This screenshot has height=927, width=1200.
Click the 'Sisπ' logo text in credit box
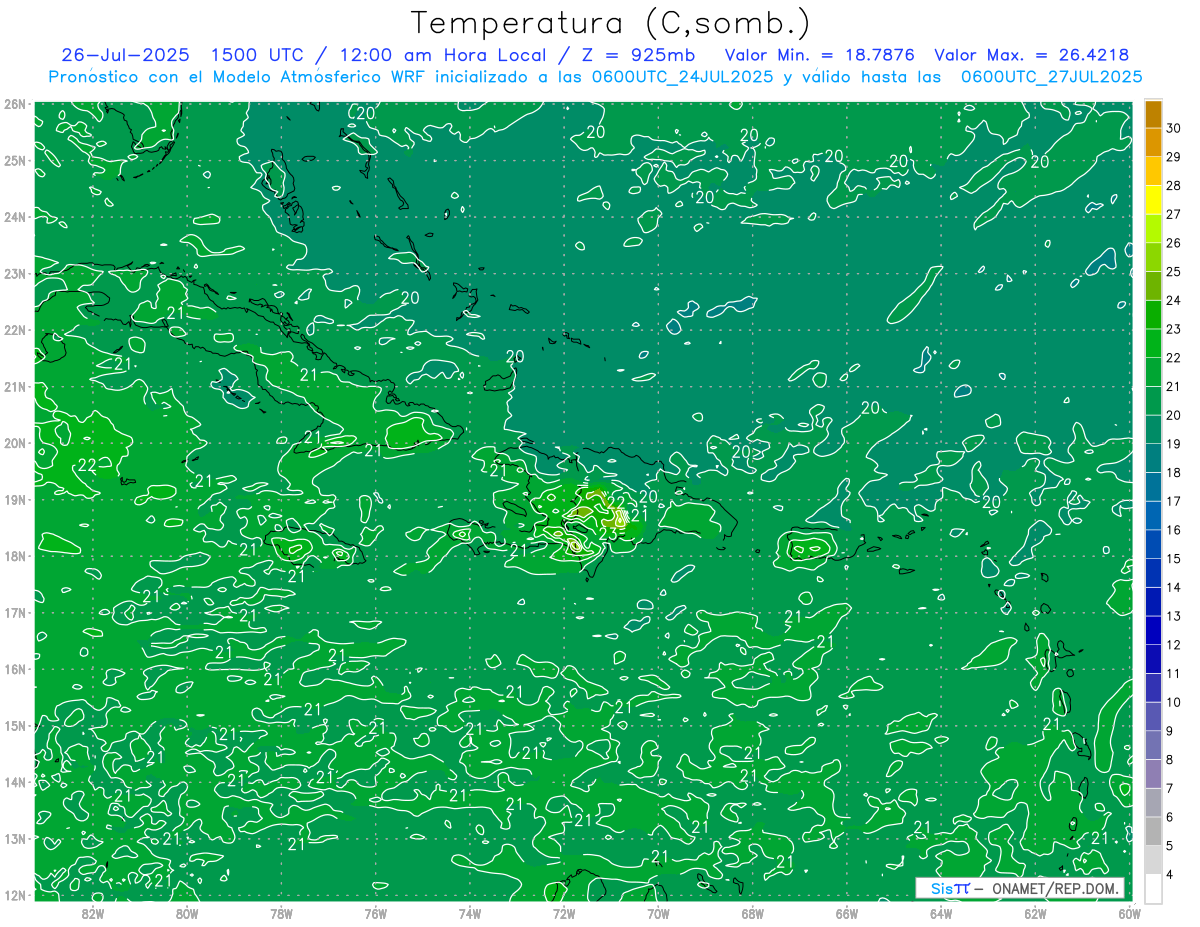949,888
